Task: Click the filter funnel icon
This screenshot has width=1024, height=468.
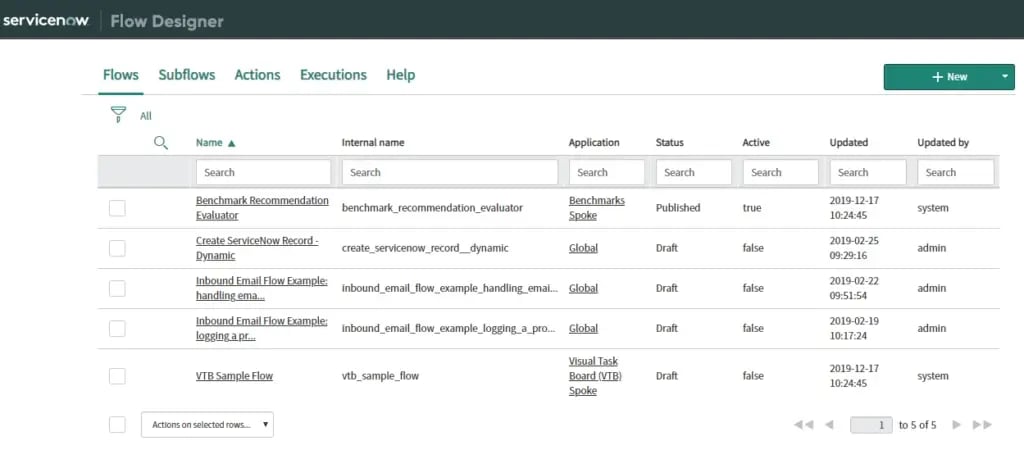Action: point(118,115)
